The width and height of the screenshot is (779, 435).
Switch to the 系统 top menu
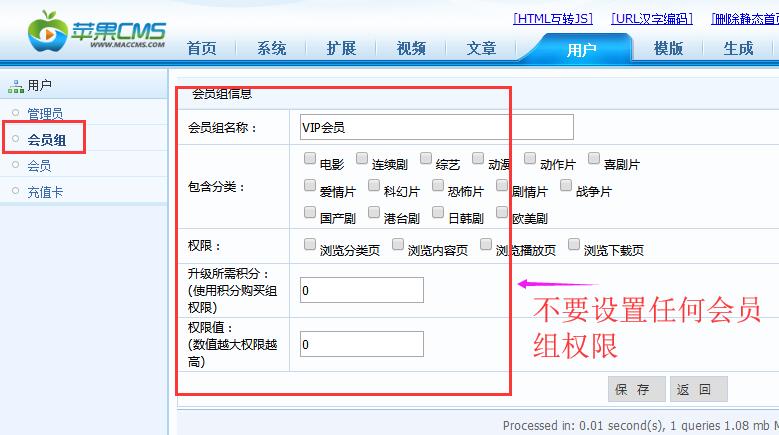[x=271, y=48]
